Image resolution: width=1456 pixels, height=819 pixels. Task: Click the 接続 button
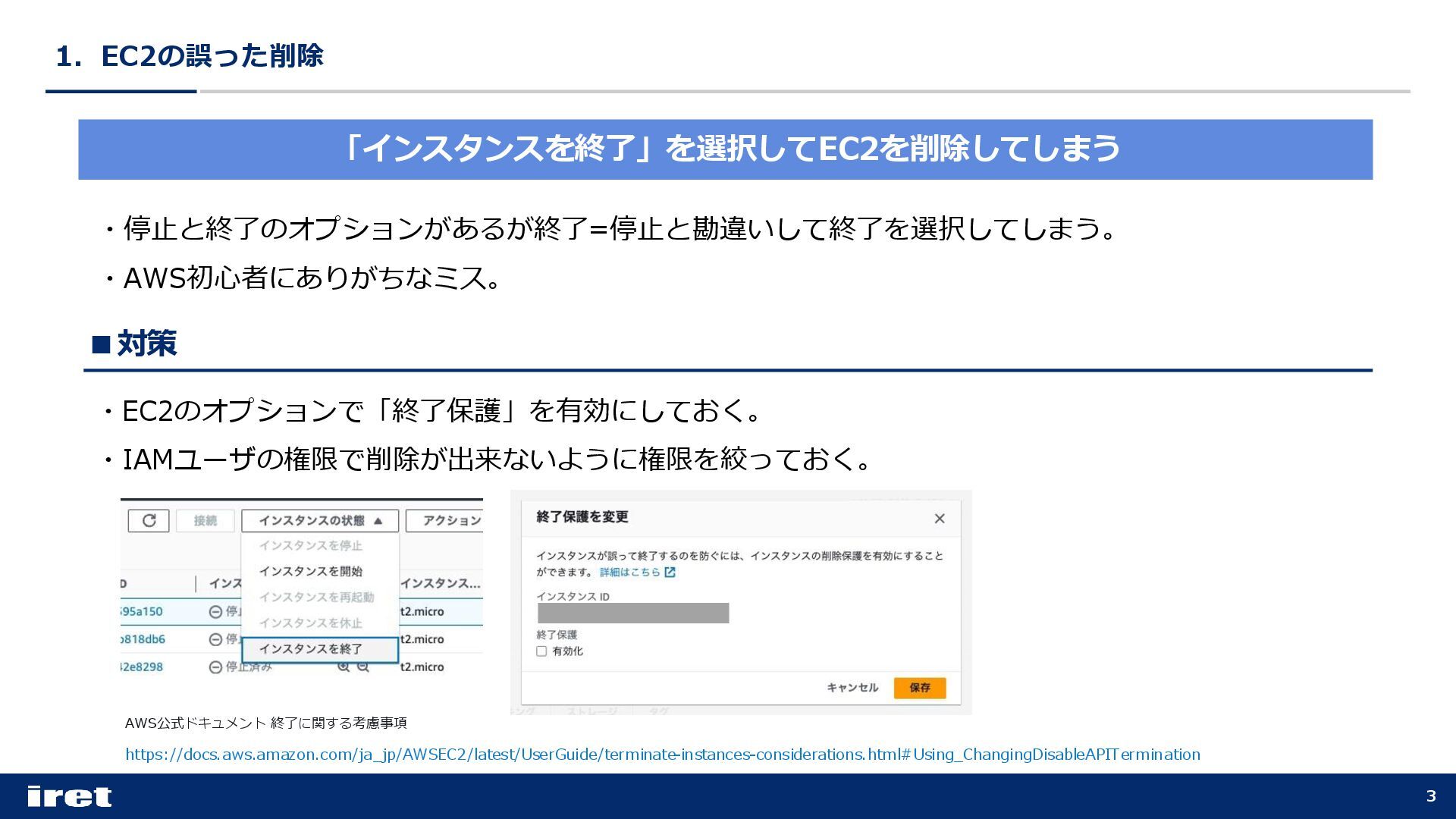(x=205, y=520)
